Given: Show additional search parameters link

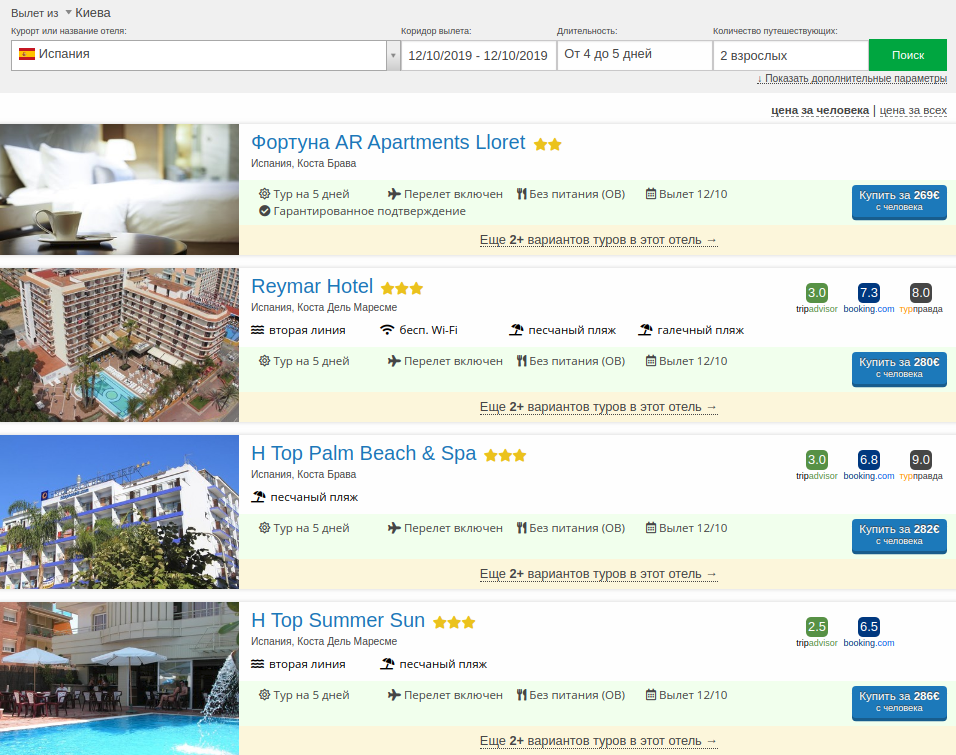Looking at the screenshot, I should (x=852, y=79).
